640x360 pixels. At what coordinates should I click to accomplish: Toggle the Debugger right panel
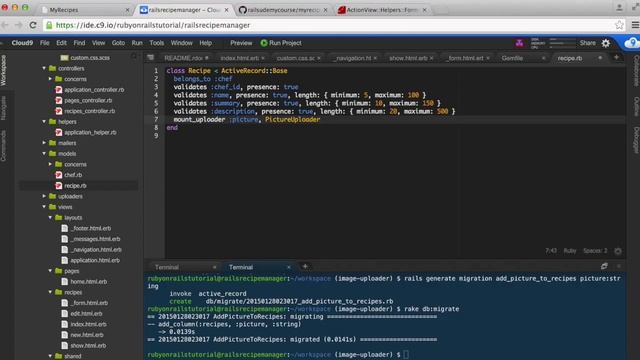(x=636, y=140)
